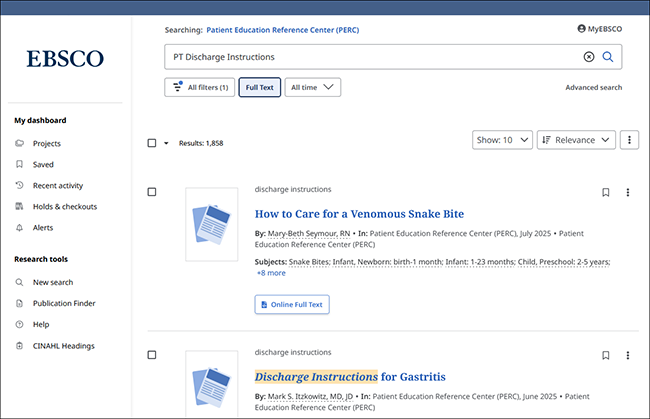Select Publication Finder under Research tools
The image size is (650, 419).
[64, 303]
